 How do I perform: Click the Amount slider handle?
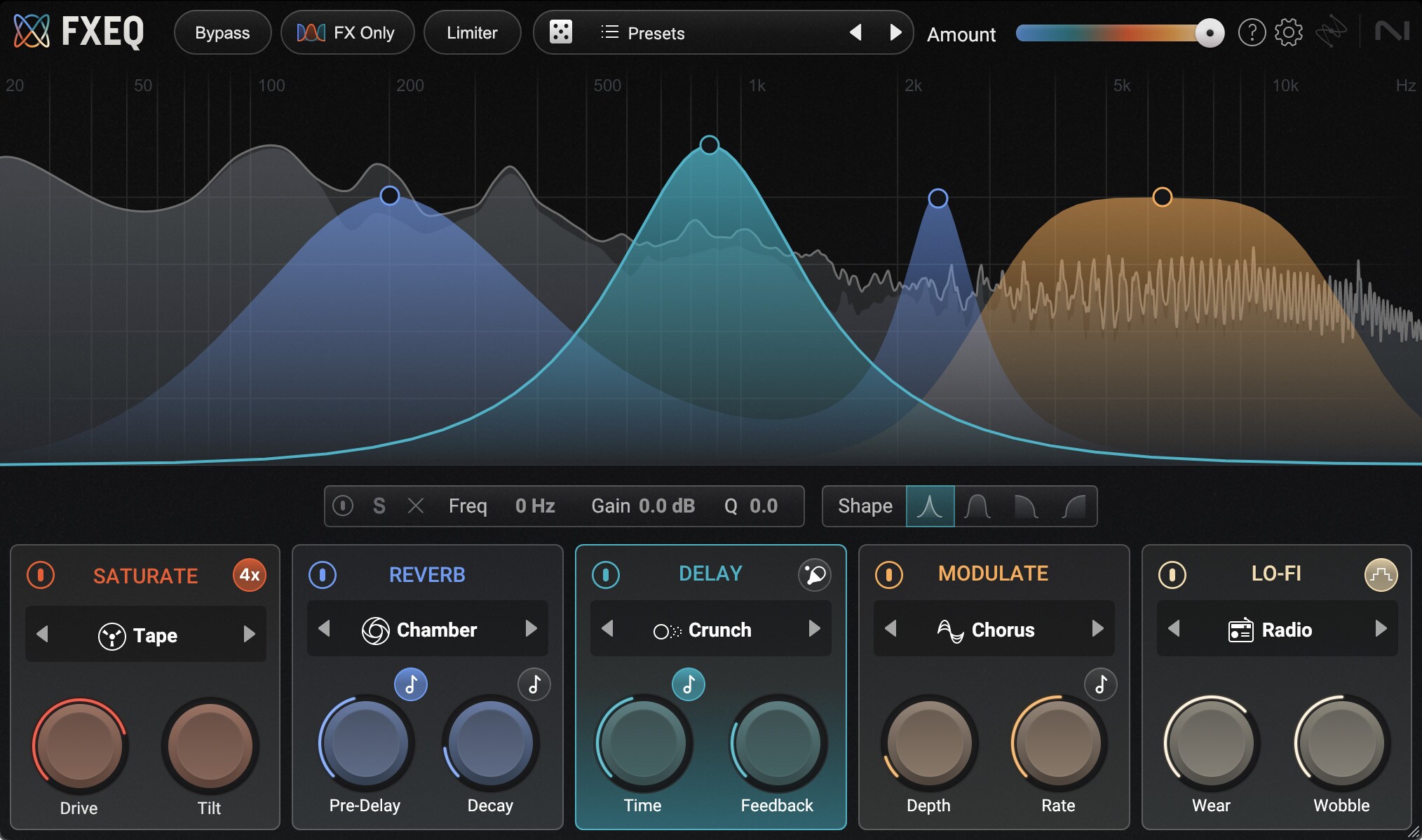click(x=1210, y=33)
